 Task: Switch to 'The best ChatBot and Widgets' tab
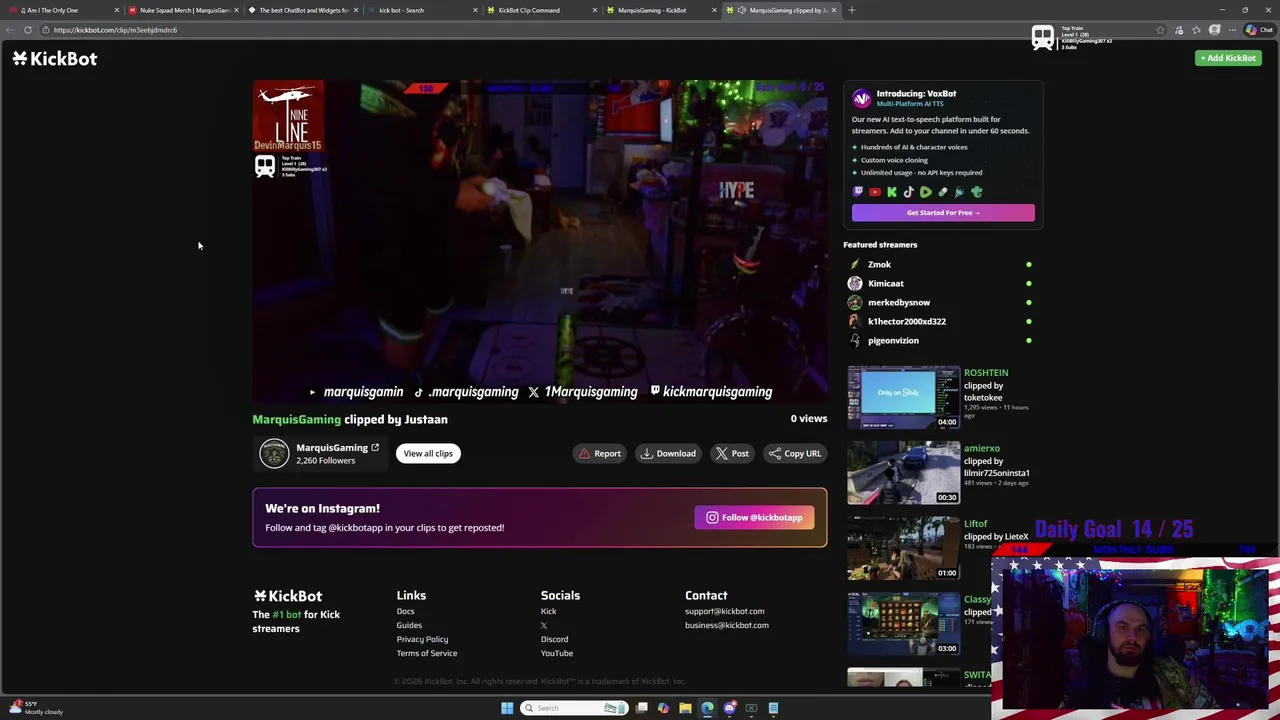[303, 10]
